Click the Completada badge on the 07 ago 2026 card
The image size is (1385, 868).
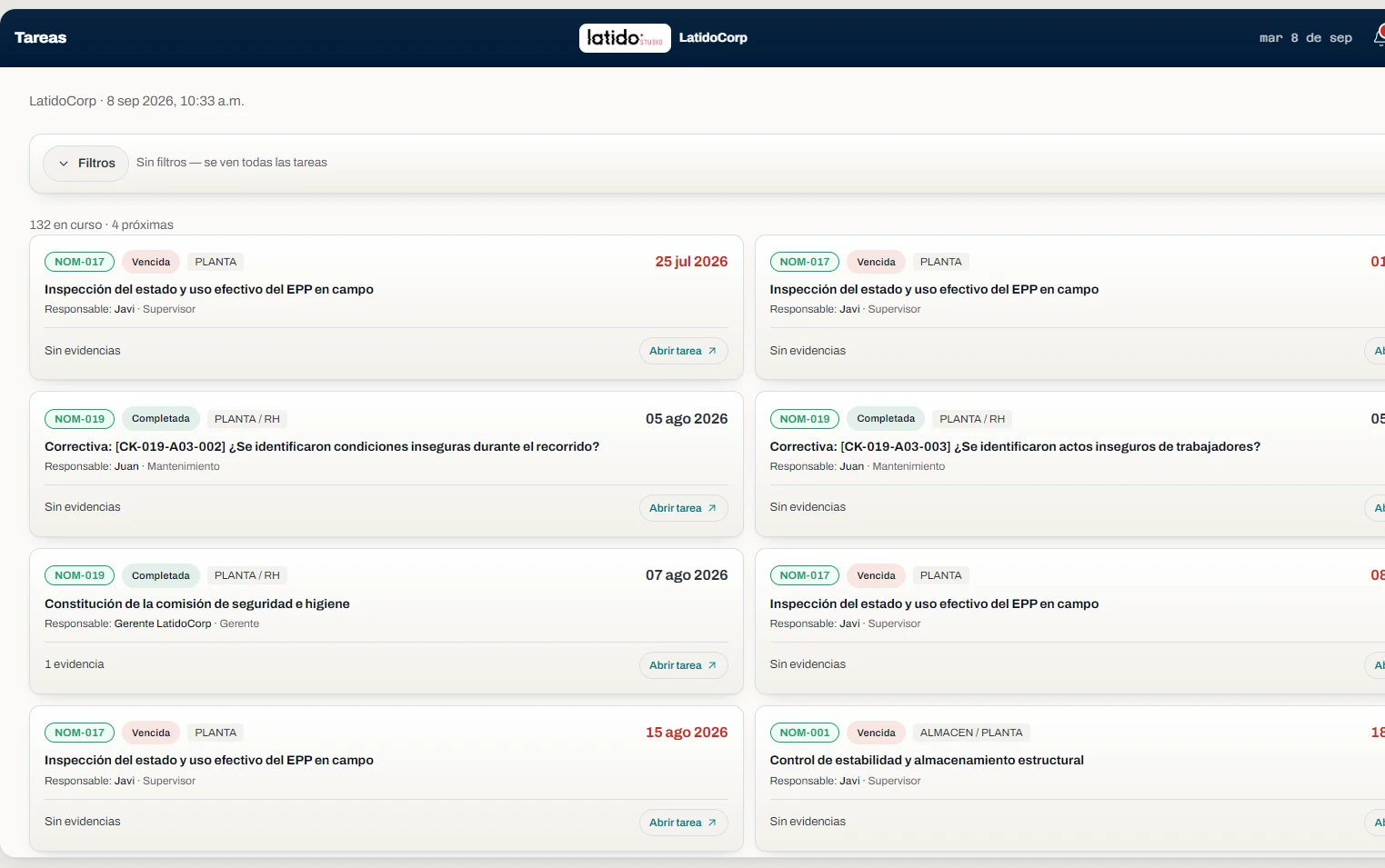161,575
